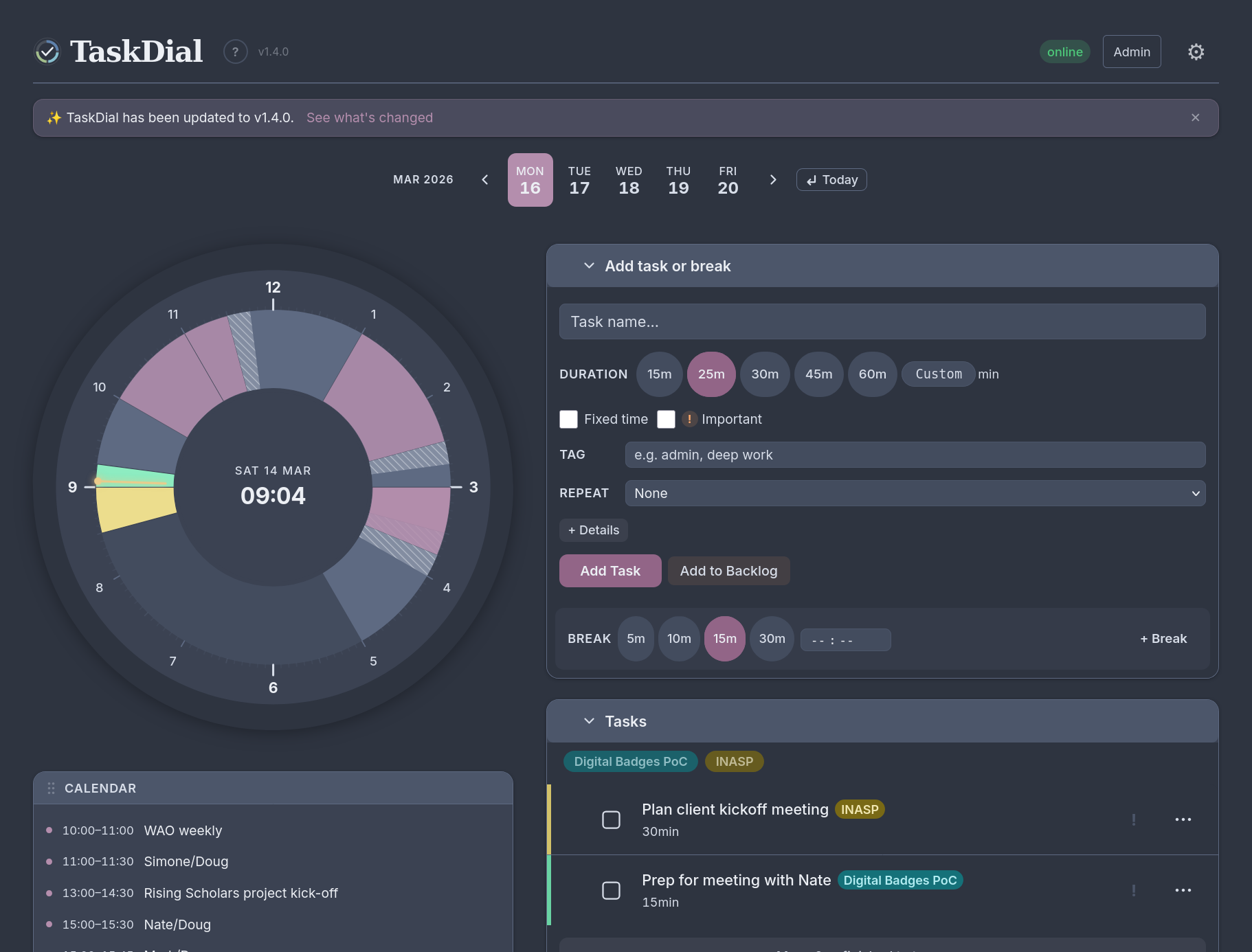Mark Plan client kickoff meeting as important

1133,819
